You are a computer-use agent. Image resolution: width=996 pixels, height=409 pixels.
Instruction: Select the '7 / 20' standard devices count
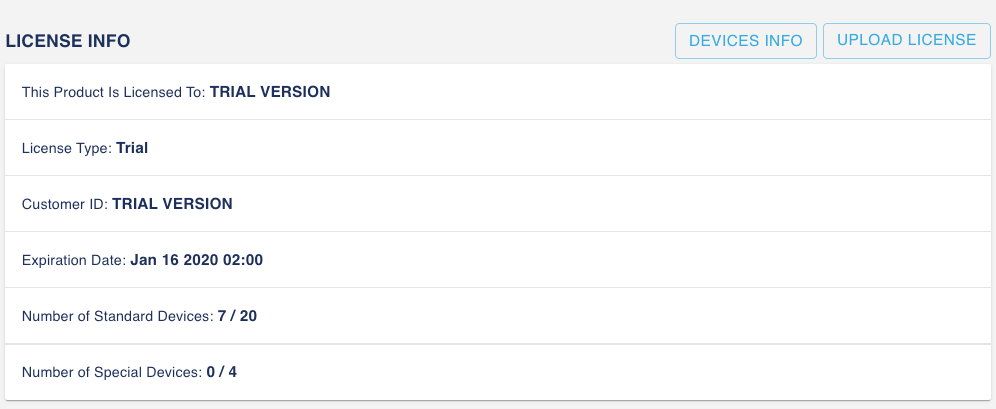(x=238, y=316)
